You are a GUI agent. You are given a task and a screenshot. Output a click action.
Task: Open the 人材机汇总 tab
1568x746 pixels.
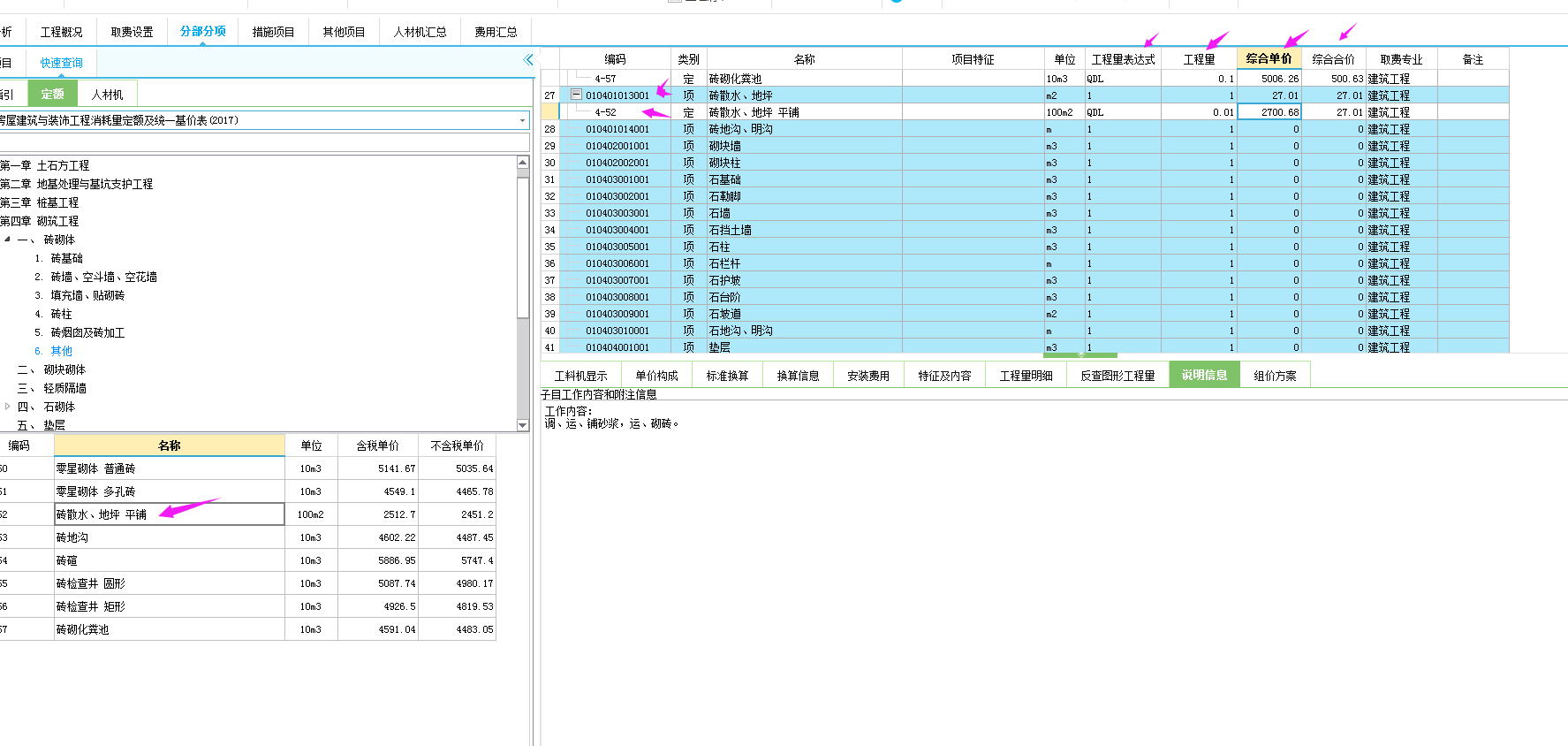click(x=420, y=32)
